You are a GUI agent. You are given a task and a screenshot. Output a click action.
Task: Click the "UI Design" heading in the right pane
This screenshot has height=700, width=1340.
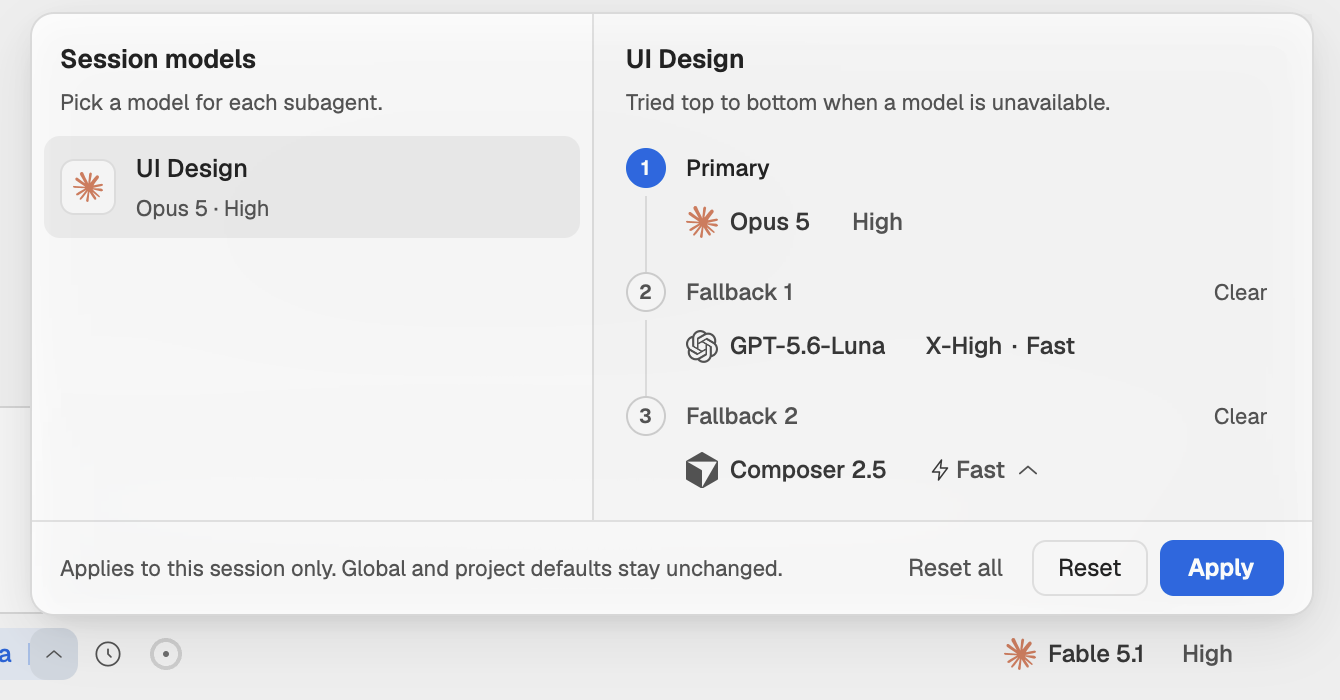[685, 59]
